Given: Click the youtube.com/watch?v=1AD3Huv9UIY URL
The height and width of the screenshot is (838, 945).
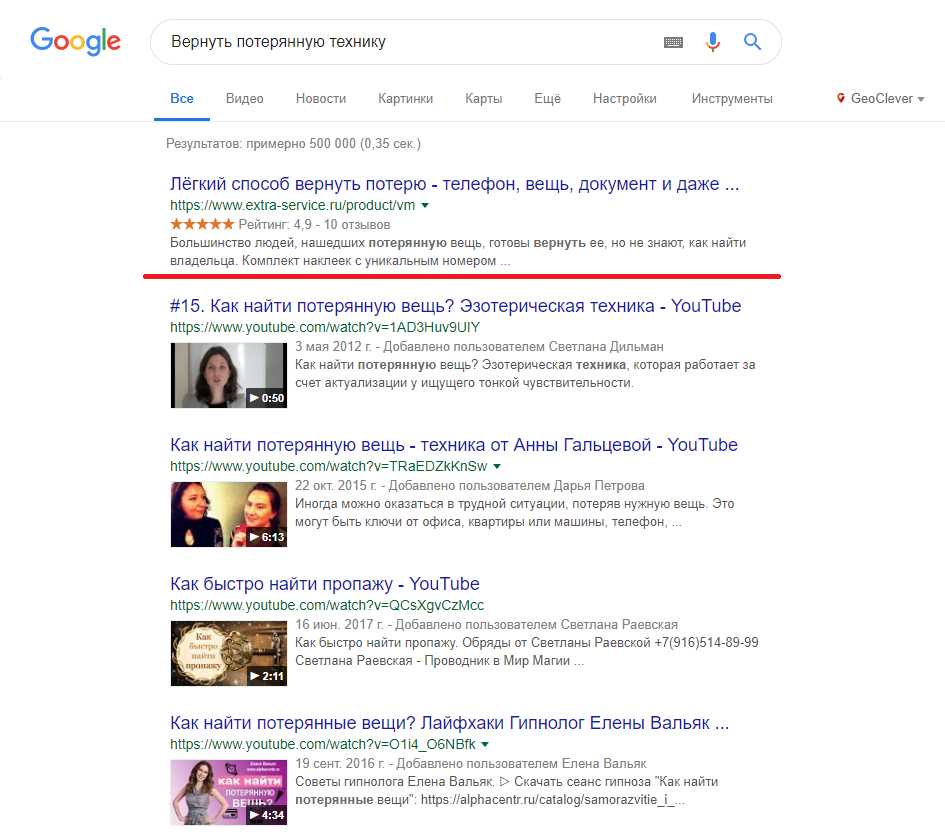Looking at the screenshot, I should coord(325,327).
